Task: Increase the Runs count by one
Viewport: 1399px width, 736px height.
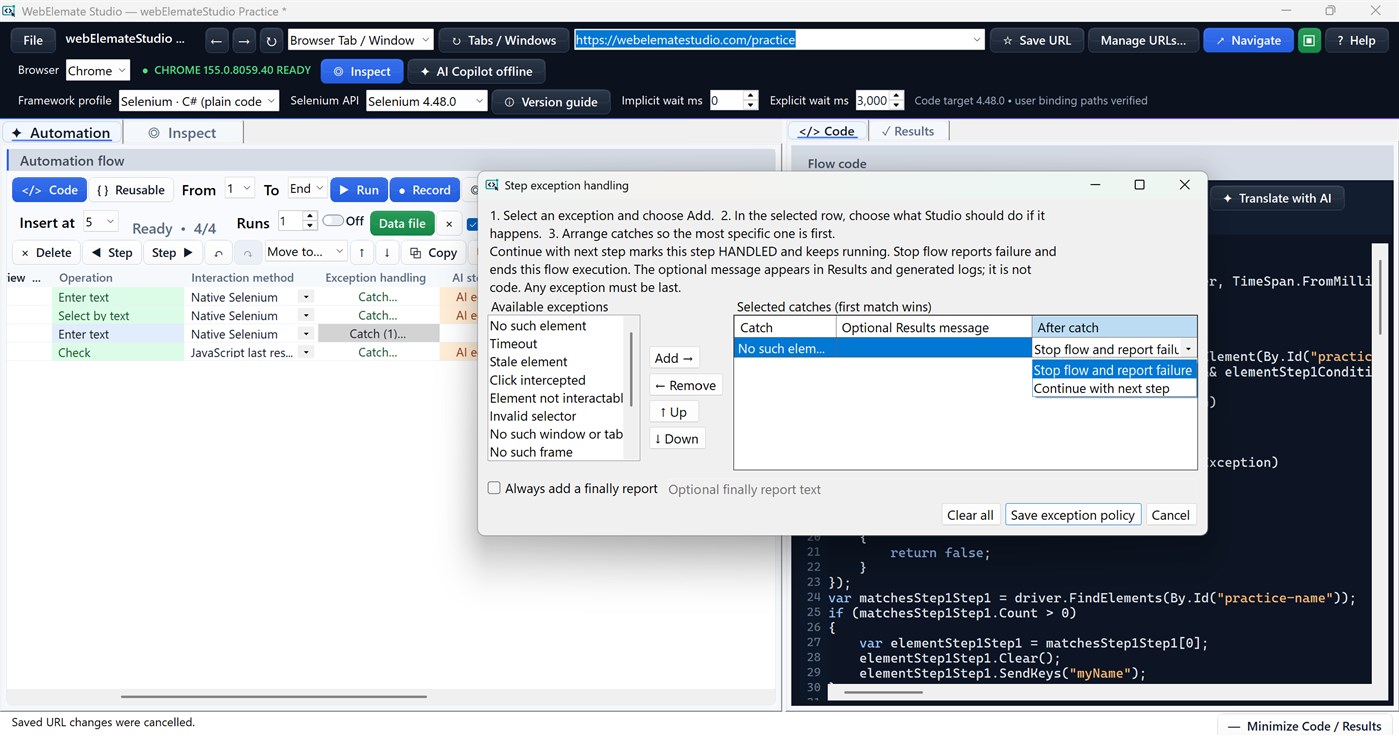Action: click(310, 217)
